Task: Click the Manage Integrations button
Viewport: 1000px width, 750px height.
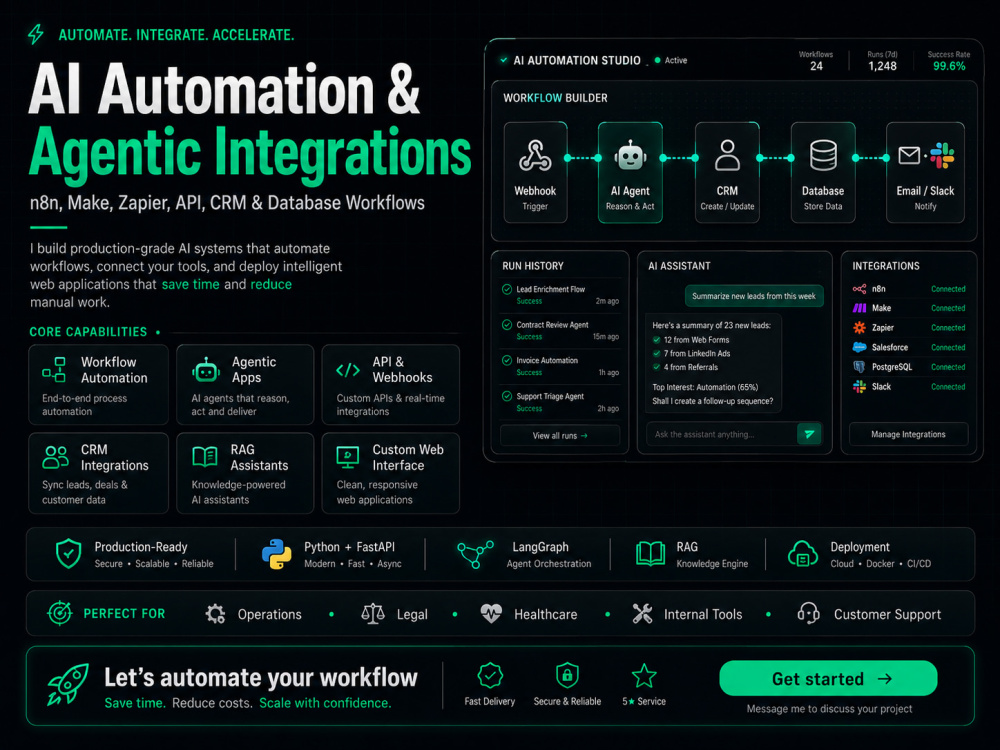Action: (909, 434)
